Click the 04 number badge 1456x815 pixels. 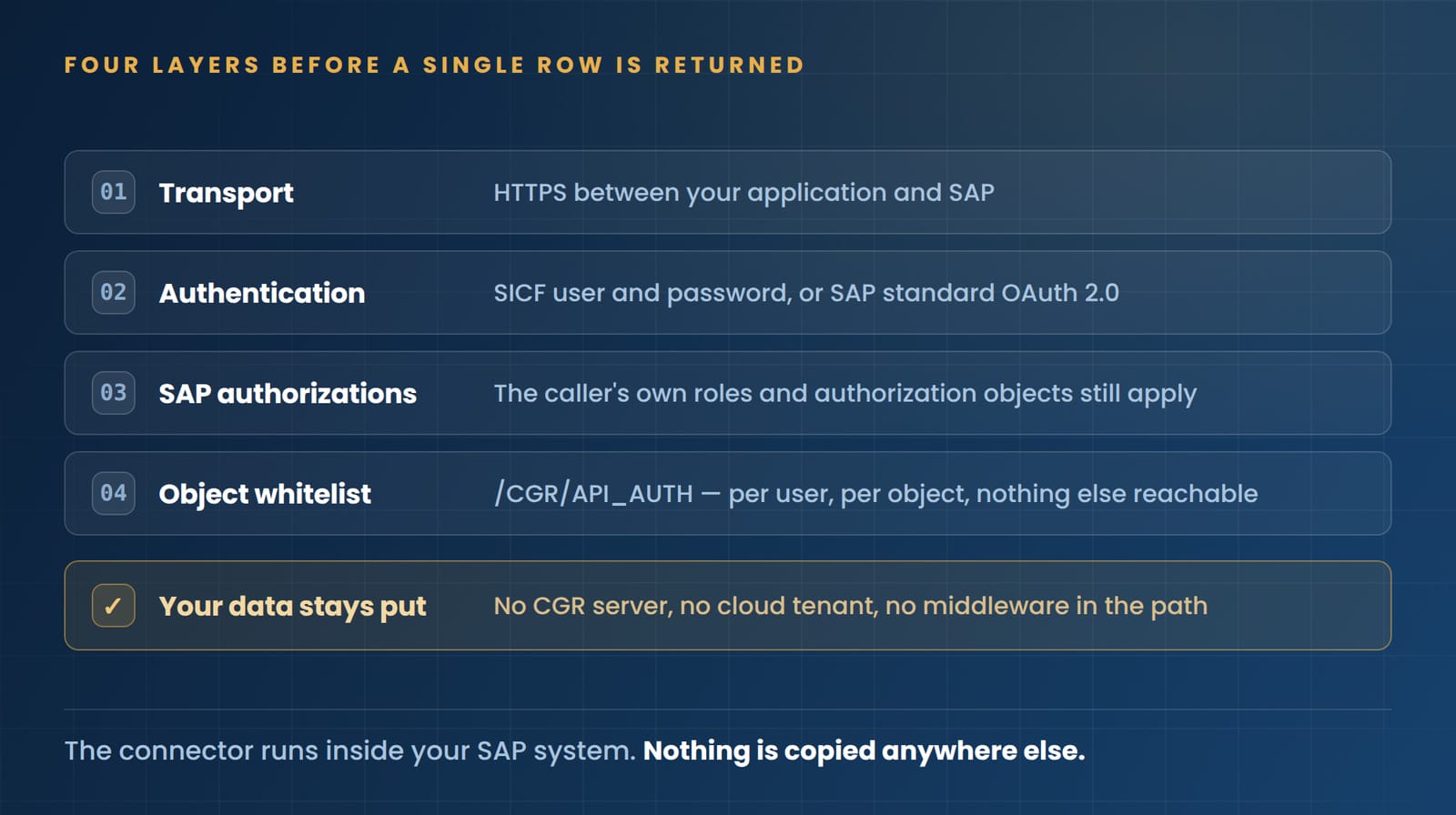(114, 493)
